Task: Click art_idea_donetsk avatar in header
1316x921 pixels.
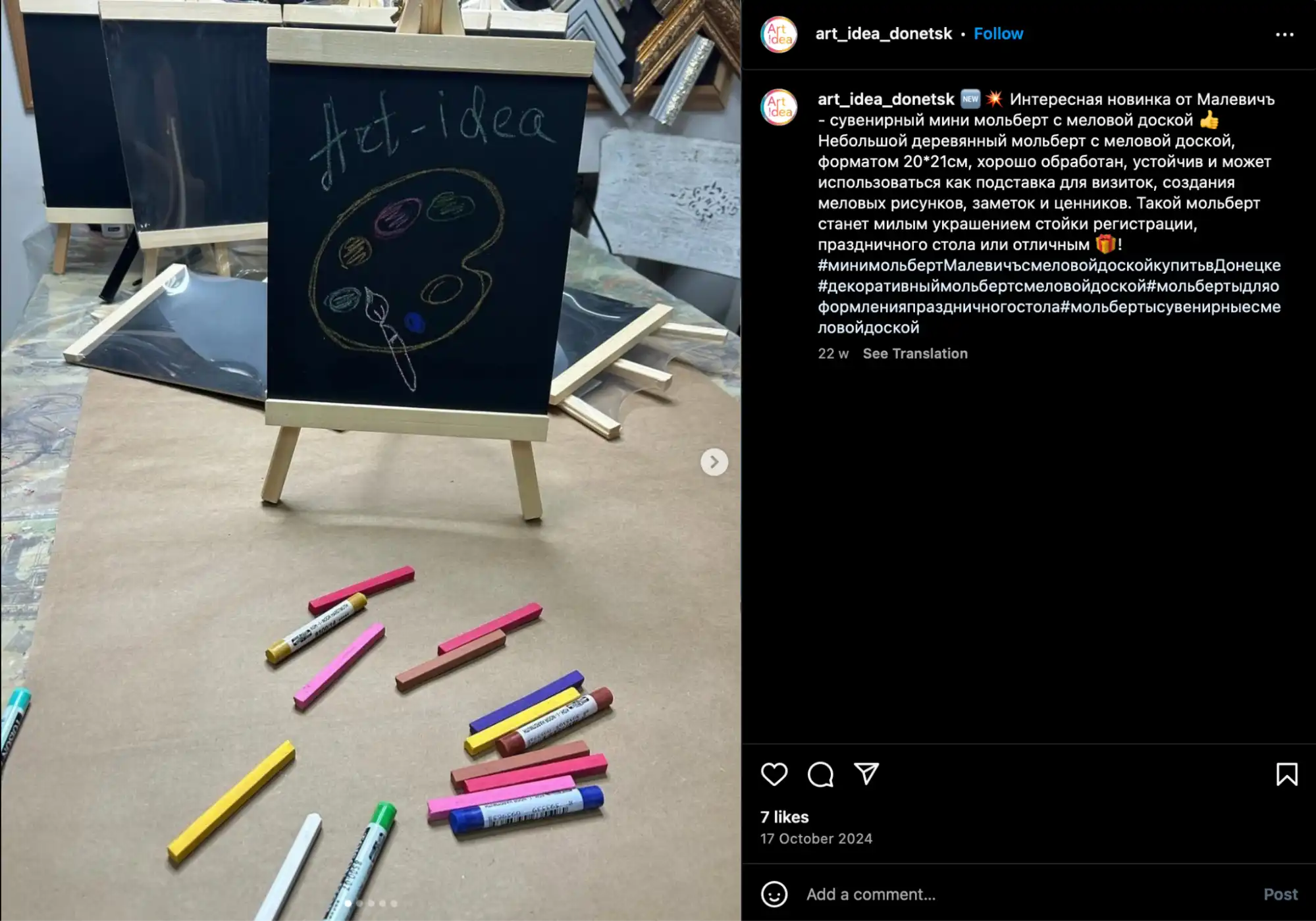Action: click(x=779, y=34)
